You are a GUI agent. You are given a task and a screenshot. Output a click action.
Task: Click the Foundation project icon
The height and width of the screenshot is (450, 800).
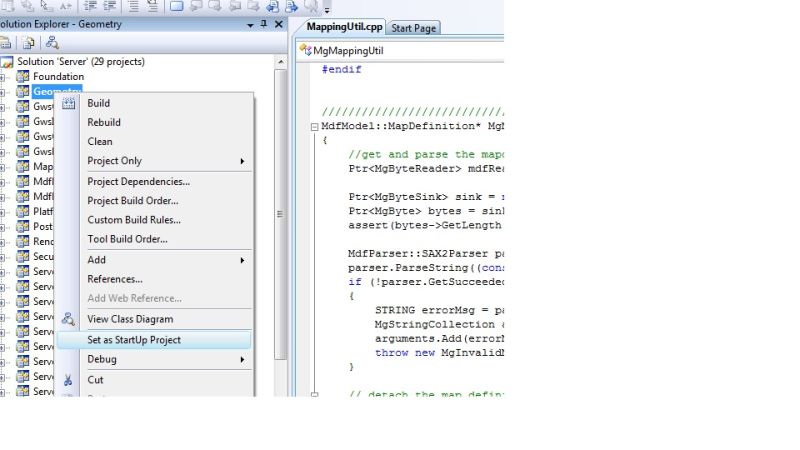22,77
